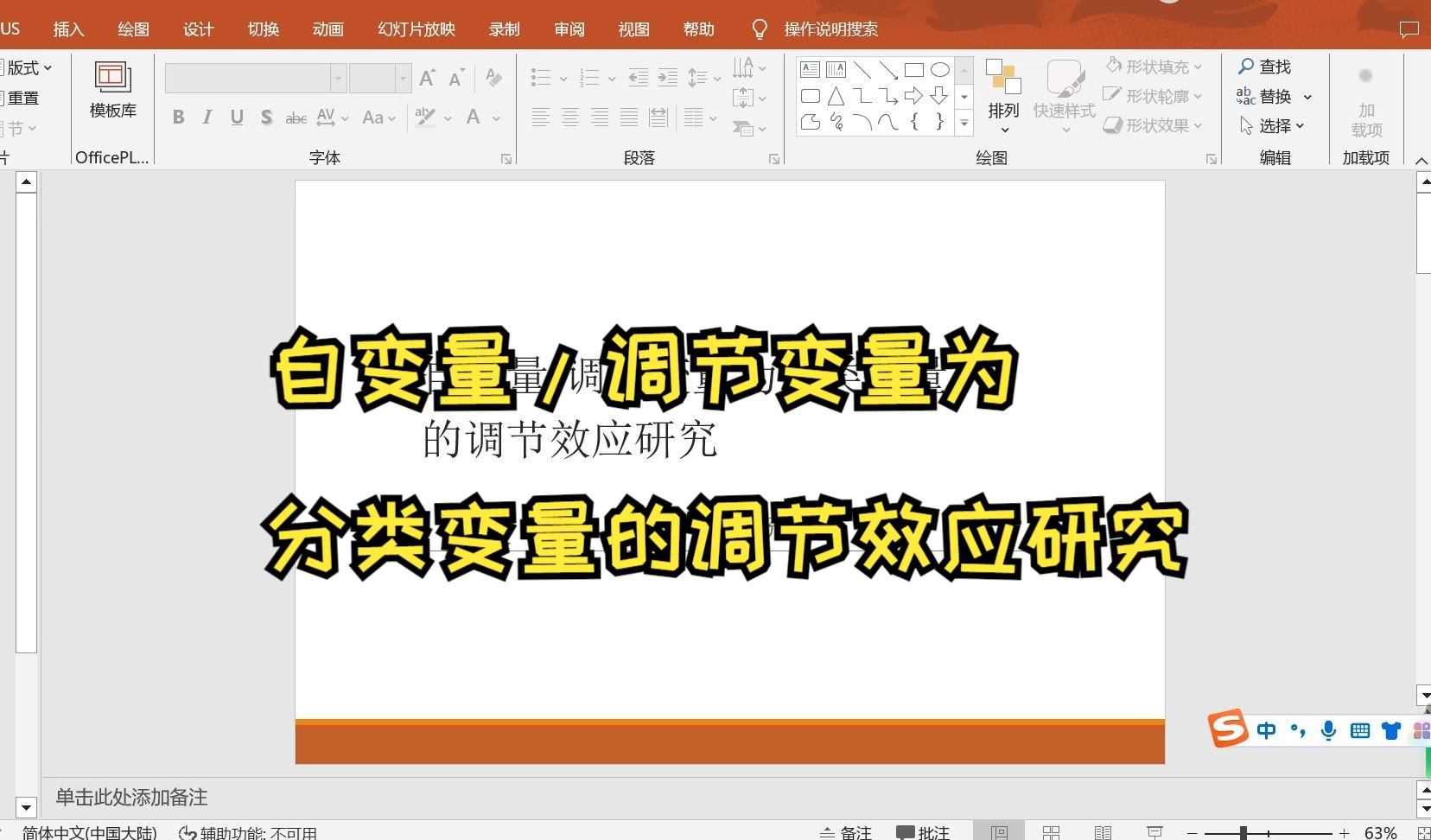1431x840 pixels.
Task: Open the Animations (动画) tab
Action: tap(328, 29)
